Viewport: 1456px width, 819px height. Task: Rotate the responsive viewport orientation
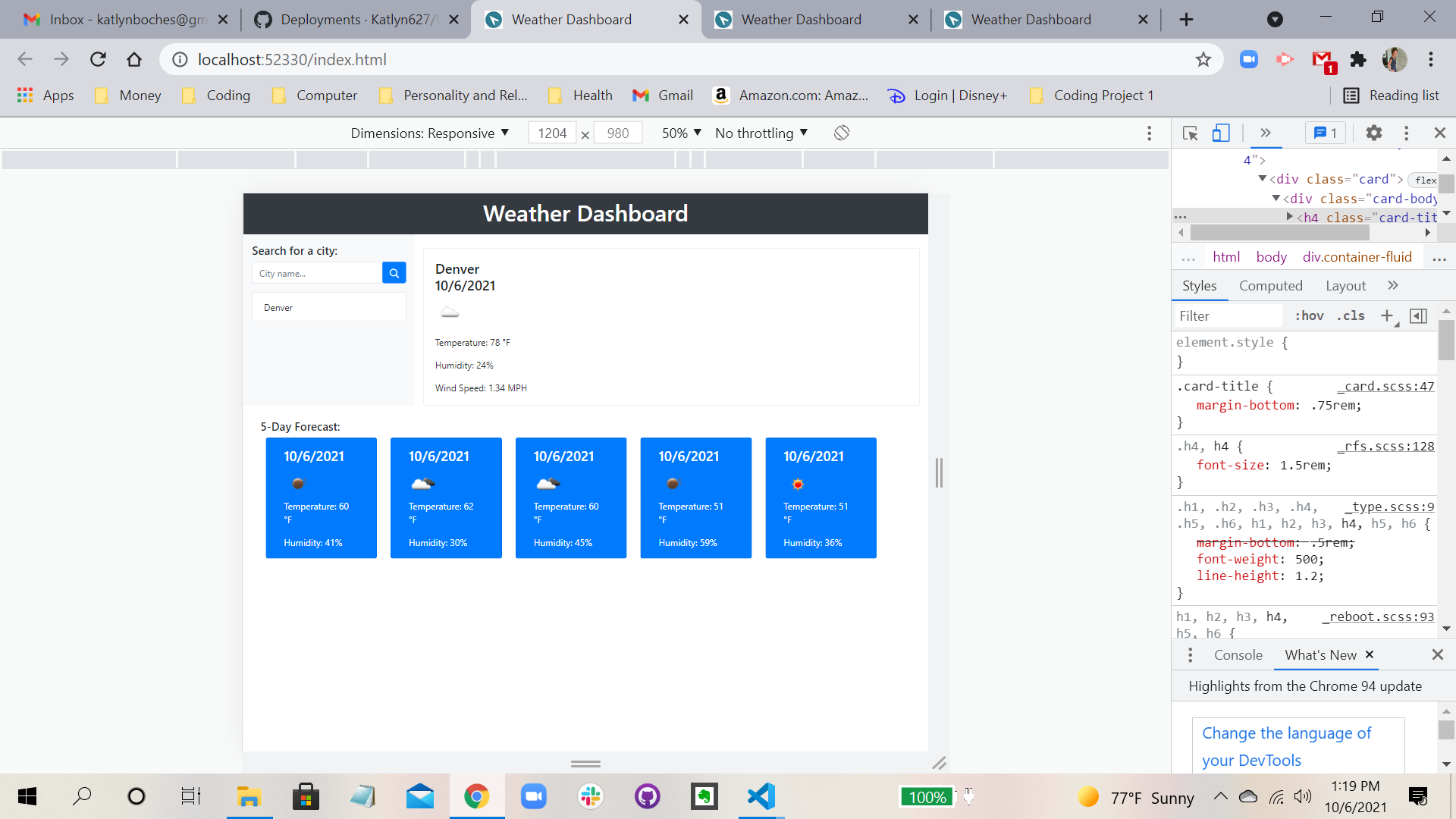coord(842,133)
